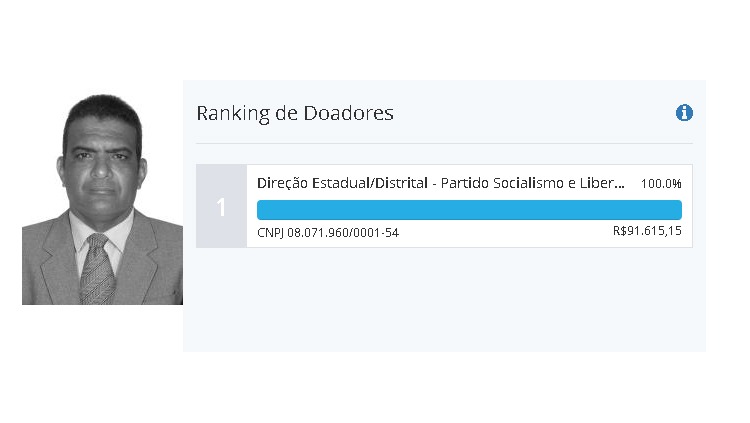Click the R$91.615,15 donation amount
This screenshot has height=423, width=750.
647,231
